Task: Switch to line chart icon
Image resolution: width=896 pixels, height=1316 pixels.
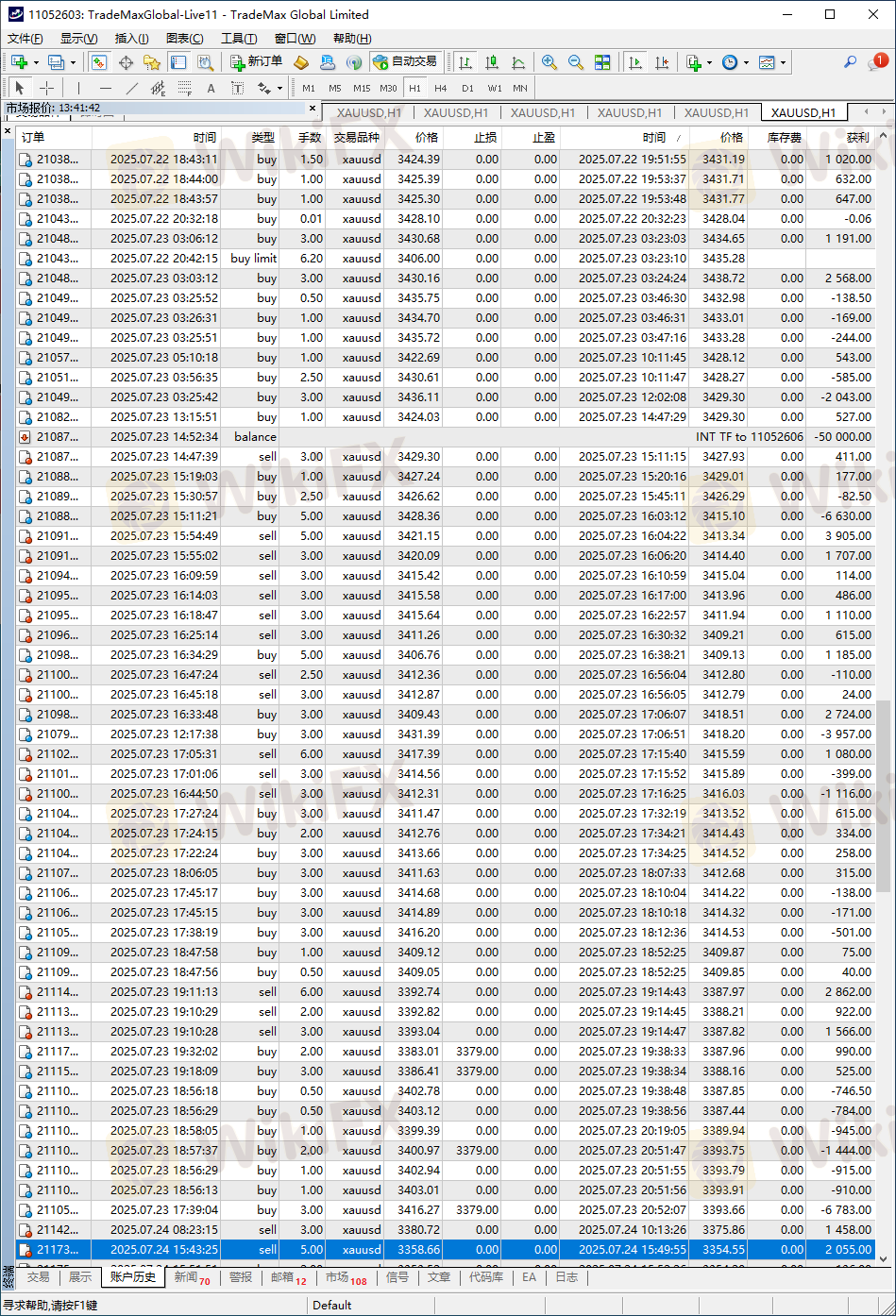Action: click(x=518, y=62)
